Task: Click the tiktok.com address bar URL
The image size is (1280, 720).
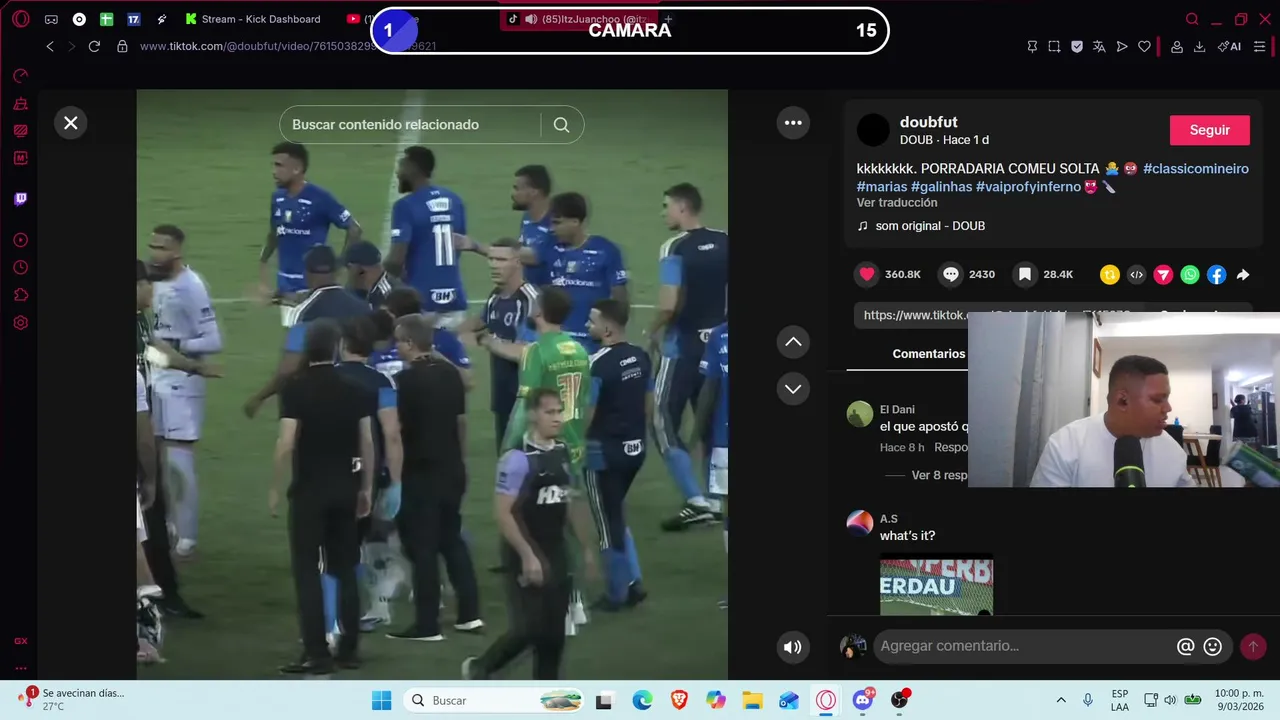Action: tap(288, 46)
